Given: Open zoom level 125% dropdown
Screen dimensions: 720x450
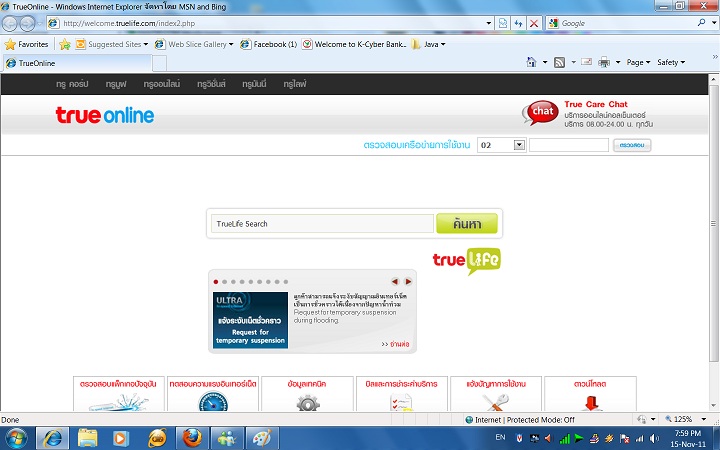Looking at the screenshot, I should tap(703, 419).
